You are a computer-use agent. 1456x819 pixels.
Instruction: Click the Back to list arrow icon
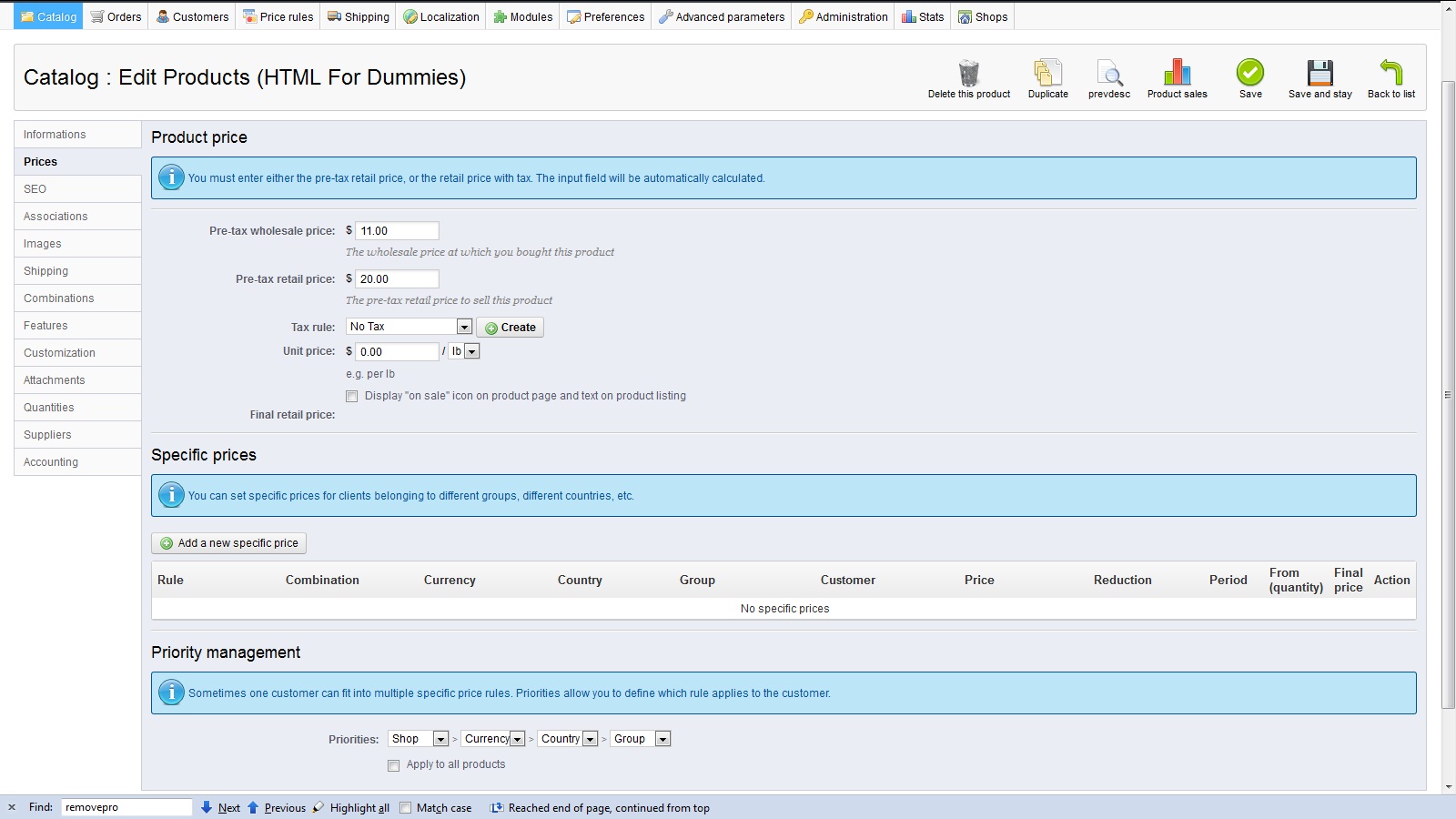[1390, 73]
